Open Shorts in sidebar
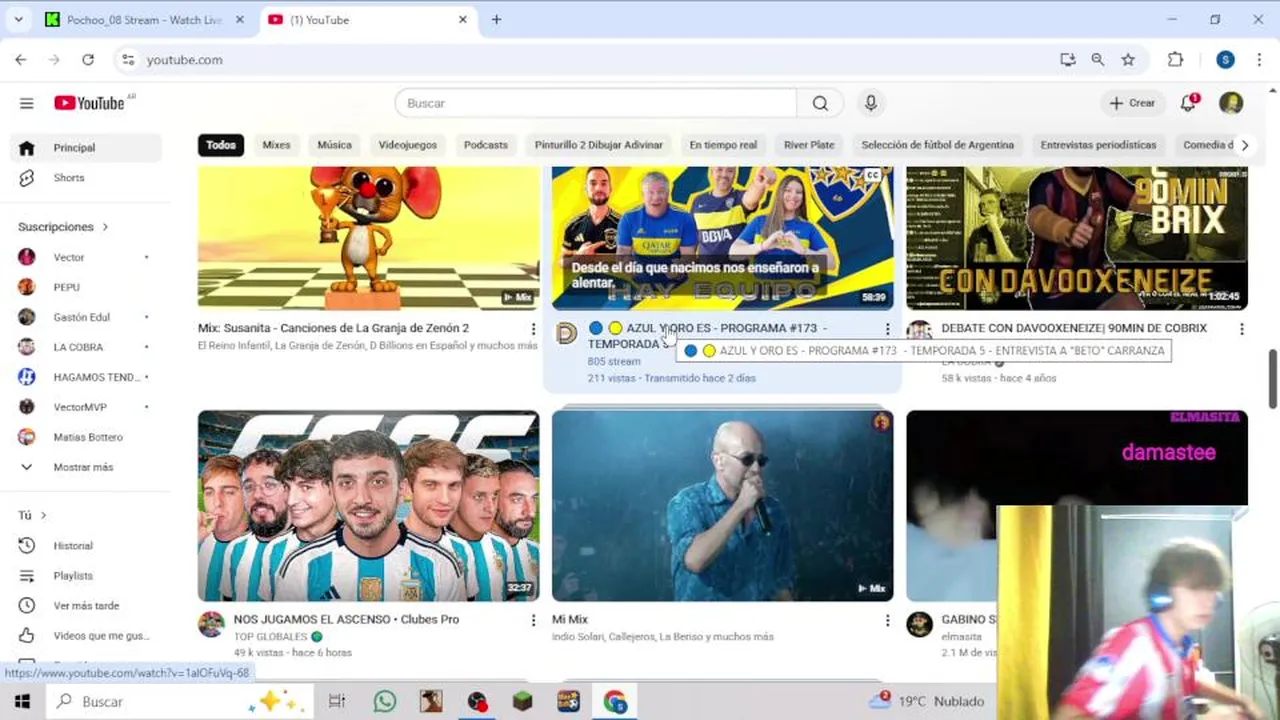Screen dimensions: 1280x720 tap(87, 177)
